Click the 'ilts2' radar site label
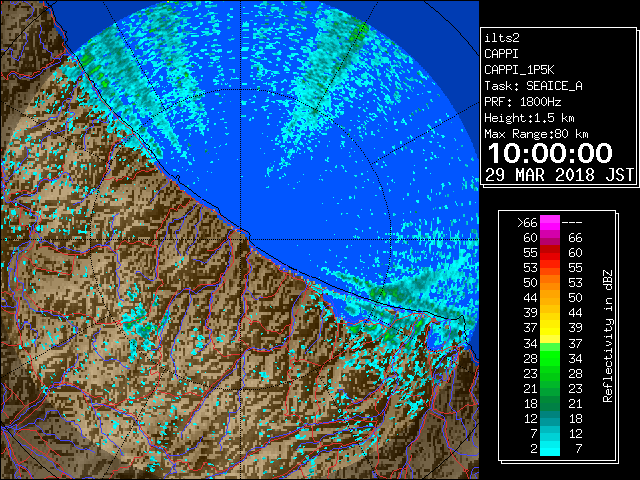640x480 pixels. coord(502,38)
